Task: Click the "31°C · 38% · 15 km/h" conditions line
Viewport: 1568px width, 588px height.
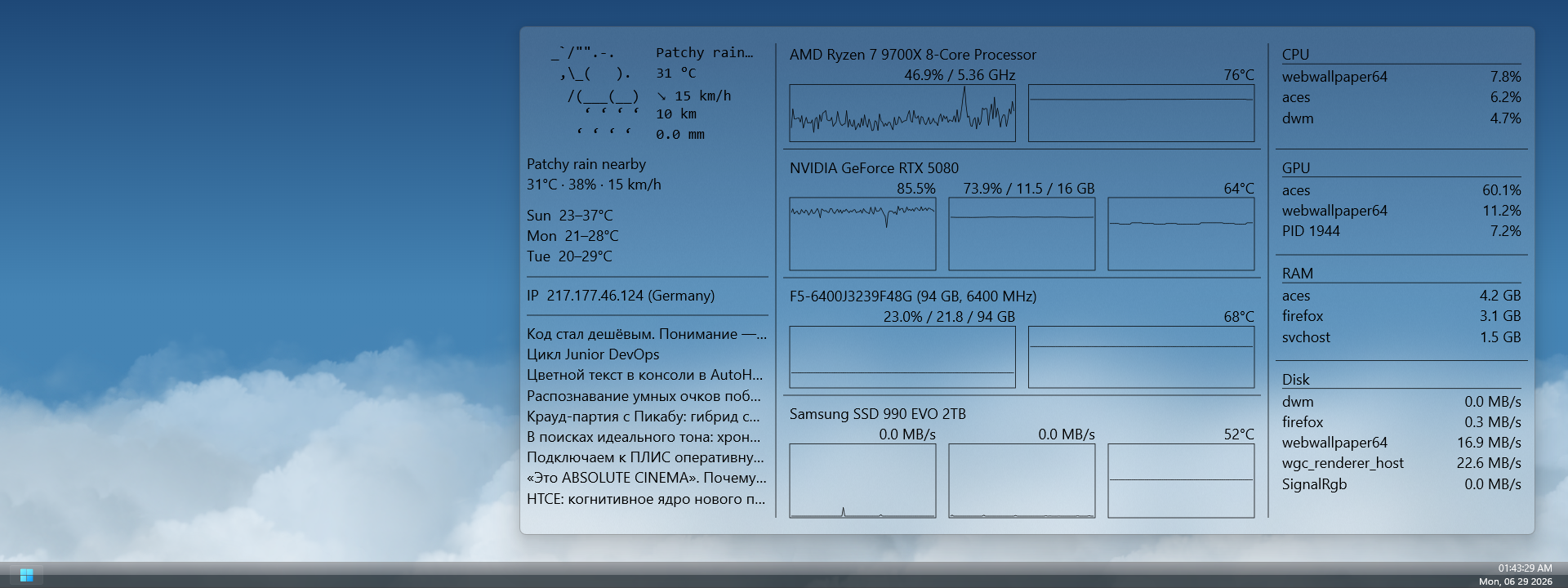Action: point(594,185)
